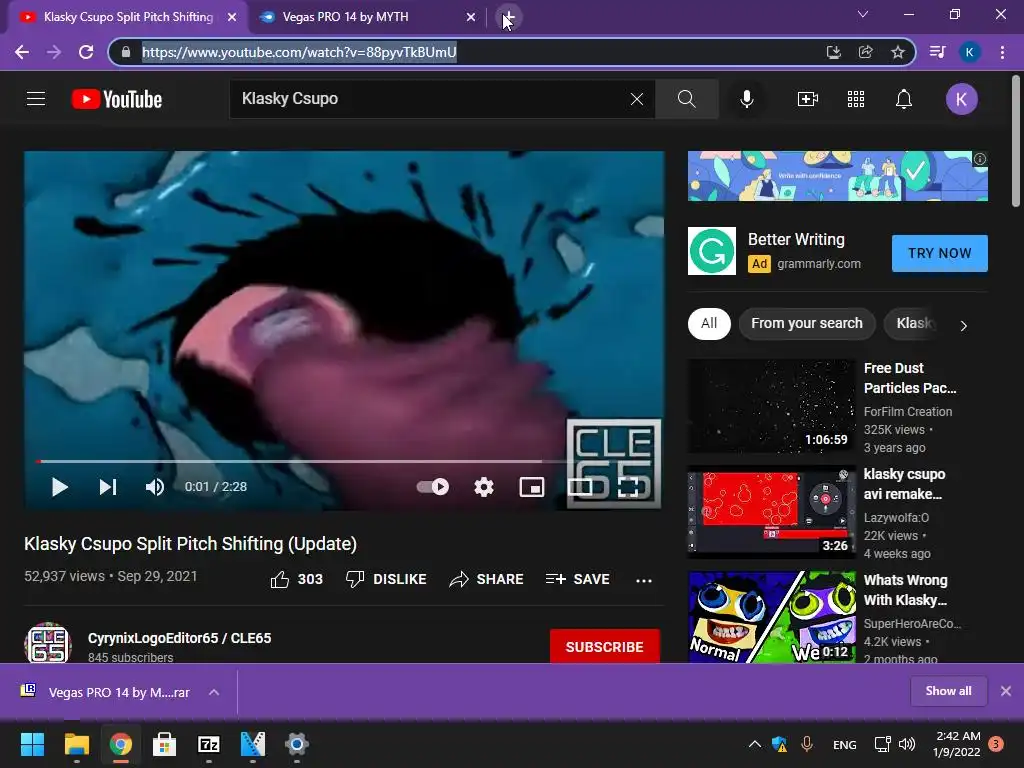Open the Create video icon
The width and height of the screenshot is (1024, 768).
point(808,99)
